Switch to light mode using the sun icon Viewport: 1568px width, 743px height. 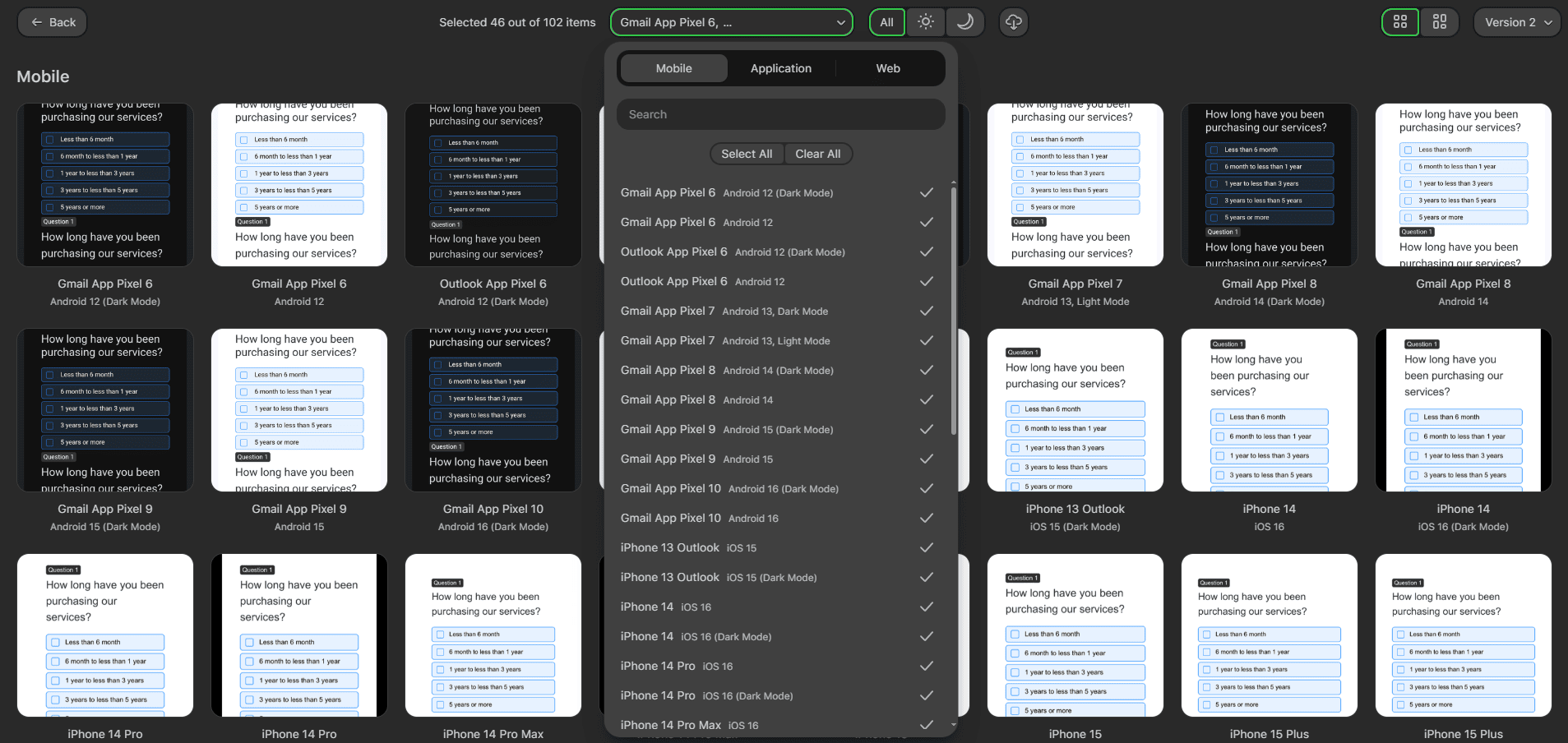click(925, 22)
